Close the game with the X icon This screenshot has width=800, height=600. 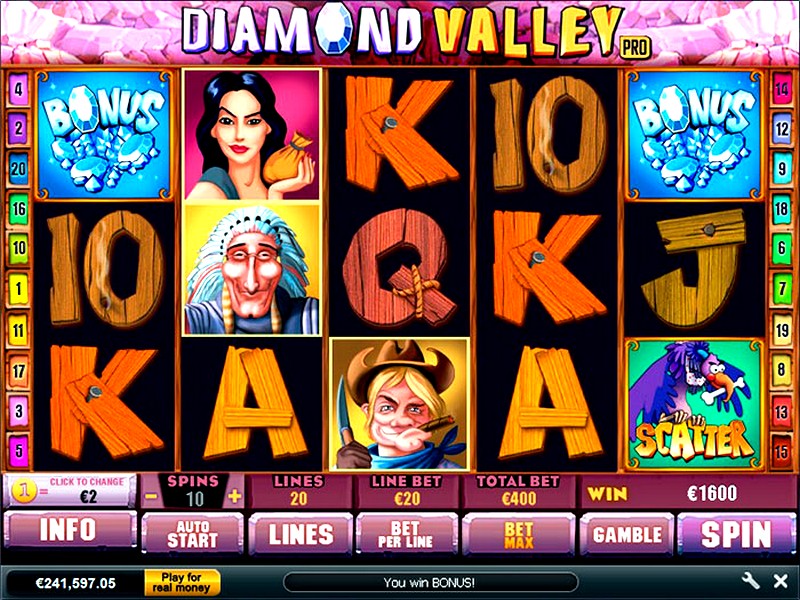point(780,581)
